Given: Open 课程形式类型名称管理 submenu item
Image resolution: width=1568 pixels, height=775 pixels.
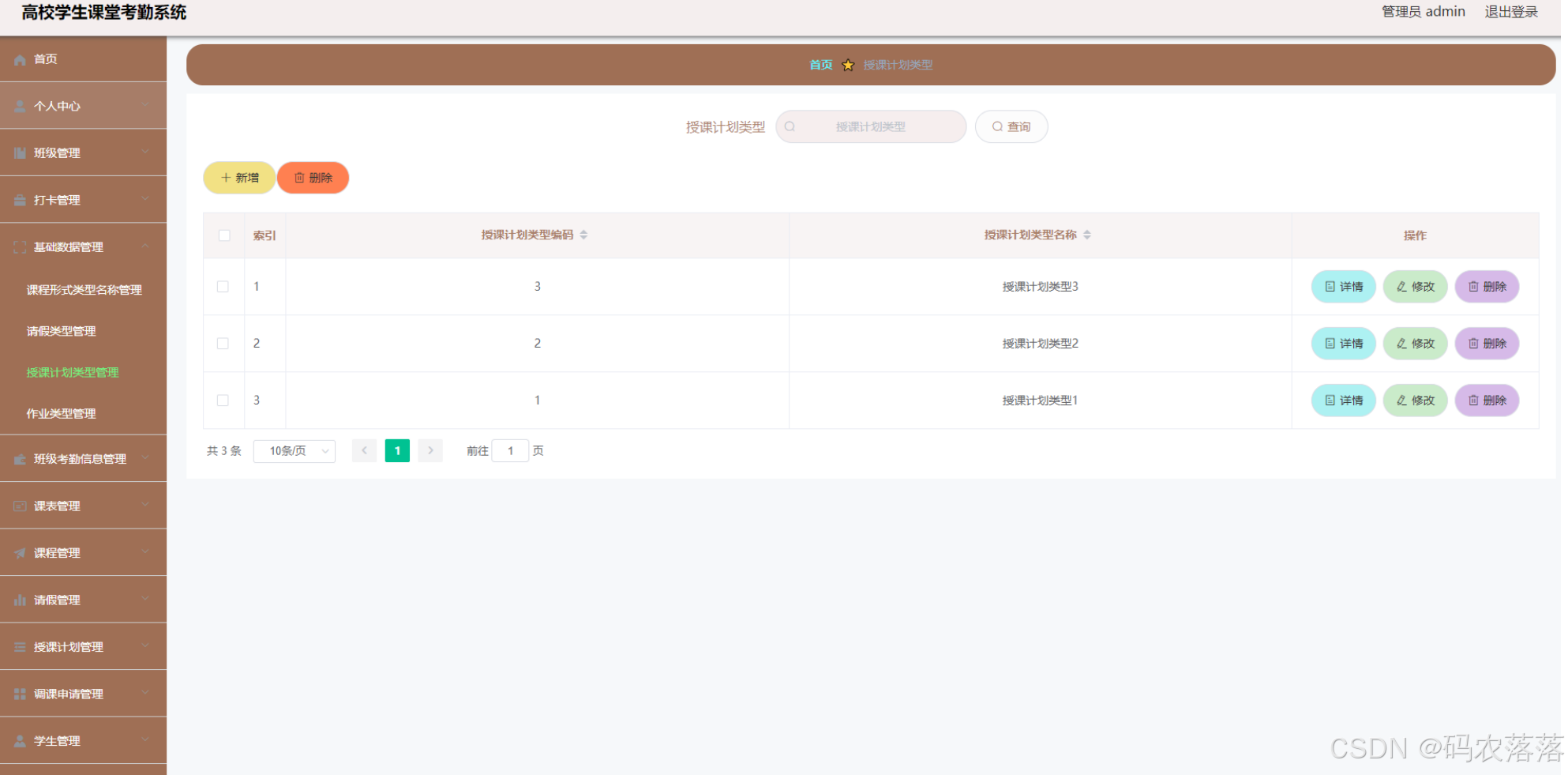Looking at the screenshot, I should (84, 290).
